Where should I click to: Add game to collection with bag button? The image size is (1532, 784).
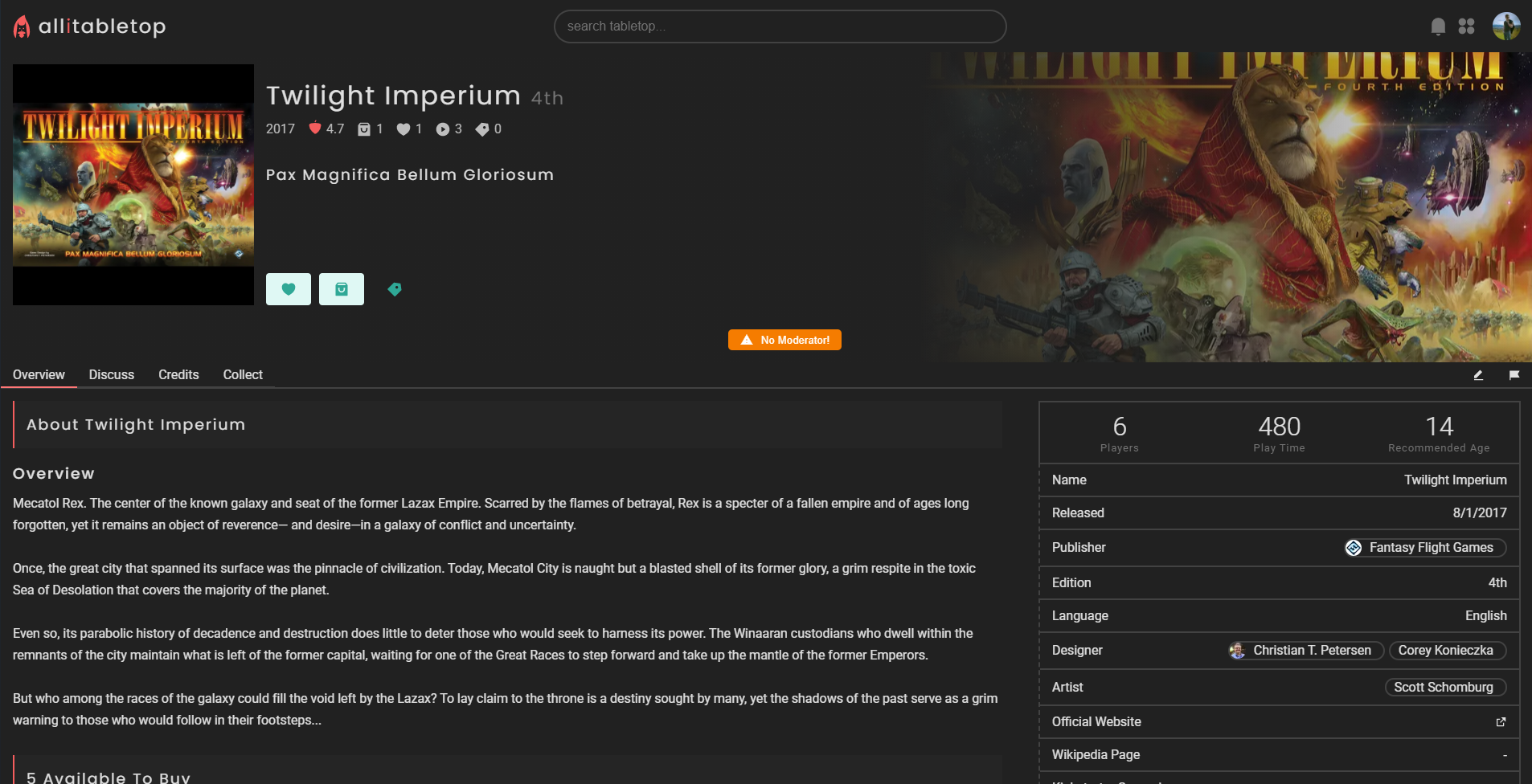pos(342,289)
